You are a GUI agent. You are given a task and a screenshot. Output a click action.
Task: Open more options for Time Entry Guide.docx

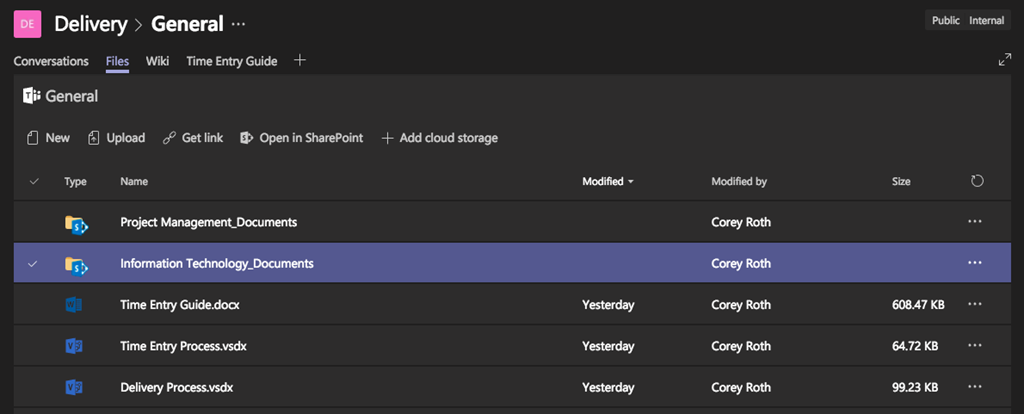975,304
